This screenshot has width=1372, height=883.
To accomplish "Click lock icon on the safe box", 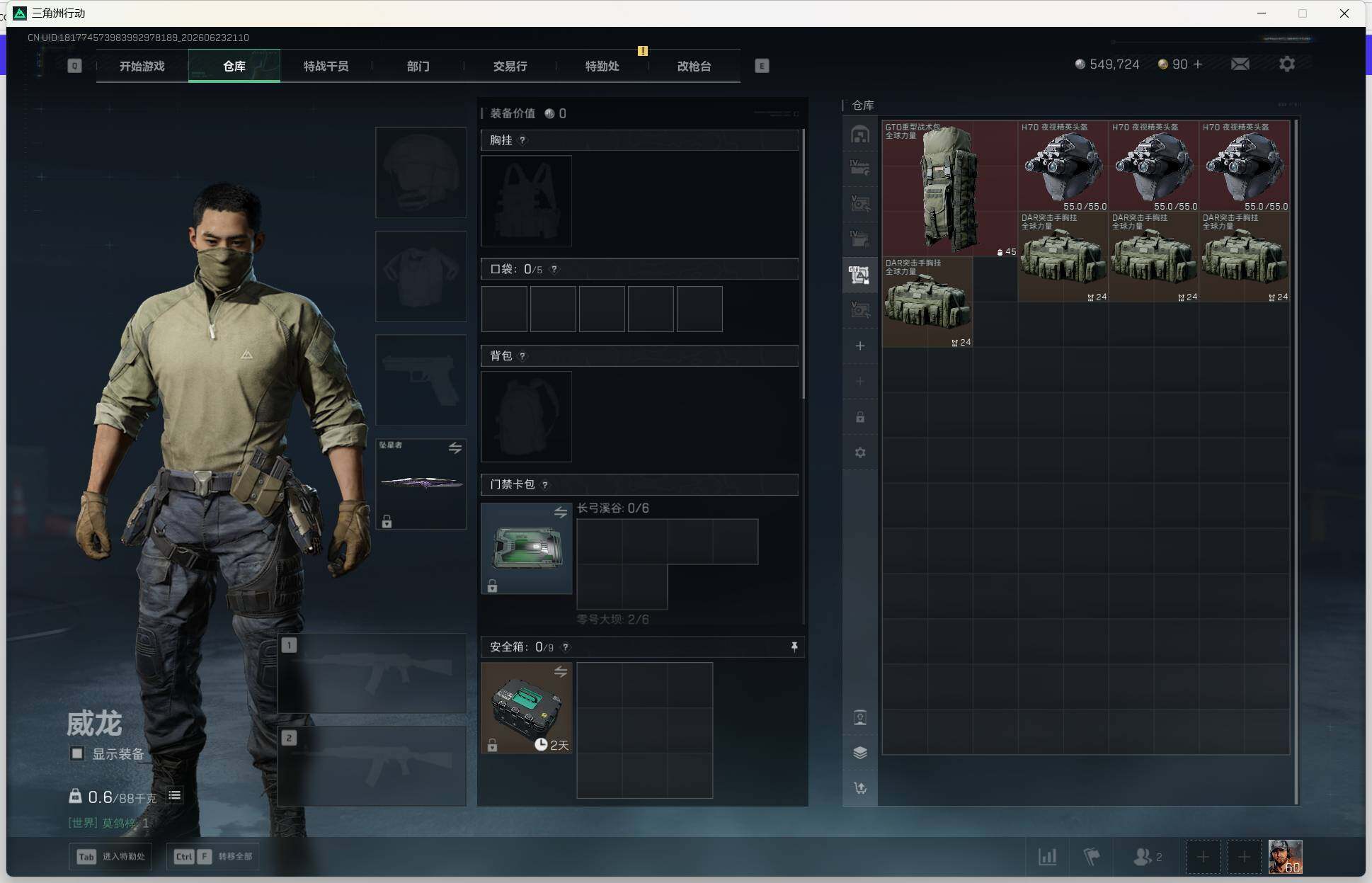I will pyautogui.click(x=492, y=746).
